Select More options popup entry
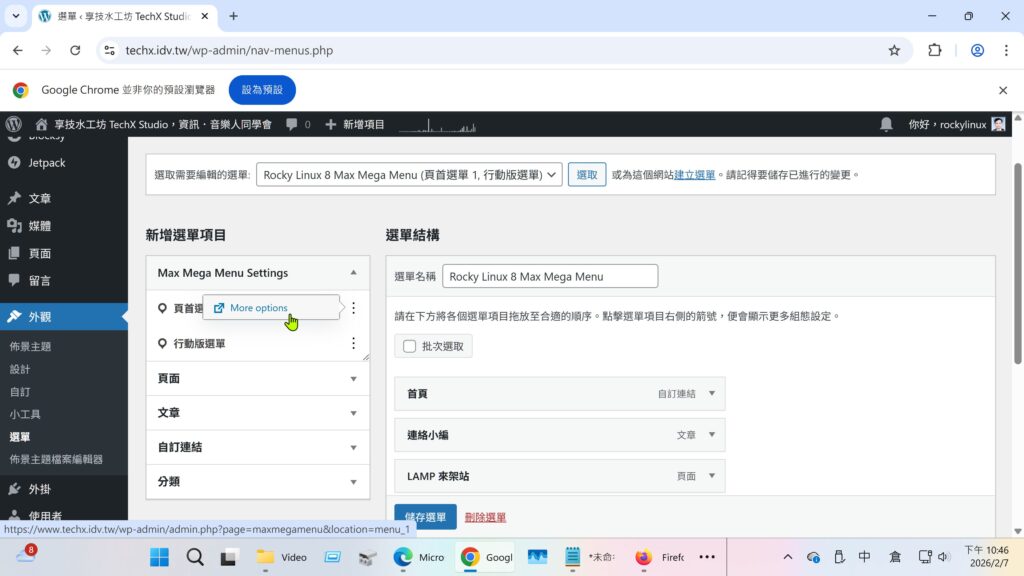 tap(258, 308)
